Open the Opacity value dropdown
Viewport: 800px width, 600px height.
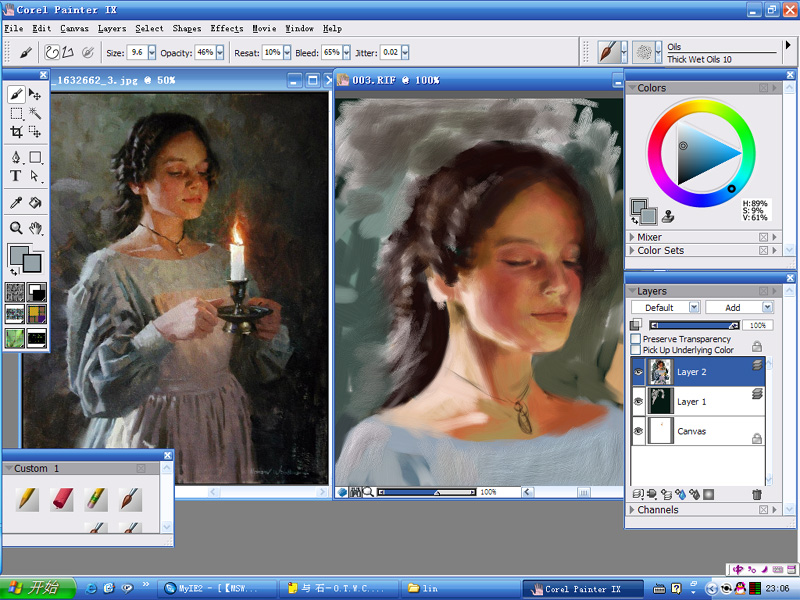[x=220, y=52]
